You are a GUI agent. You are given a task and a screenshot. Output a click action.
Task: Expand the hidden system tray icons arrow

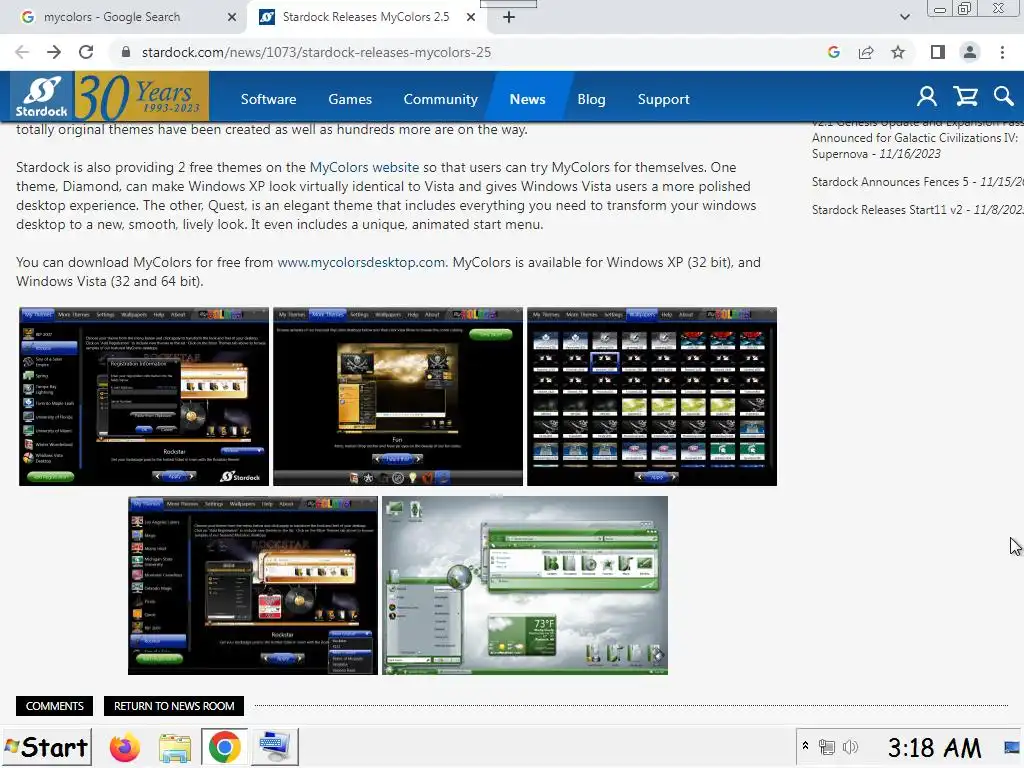tap(805, 746)
